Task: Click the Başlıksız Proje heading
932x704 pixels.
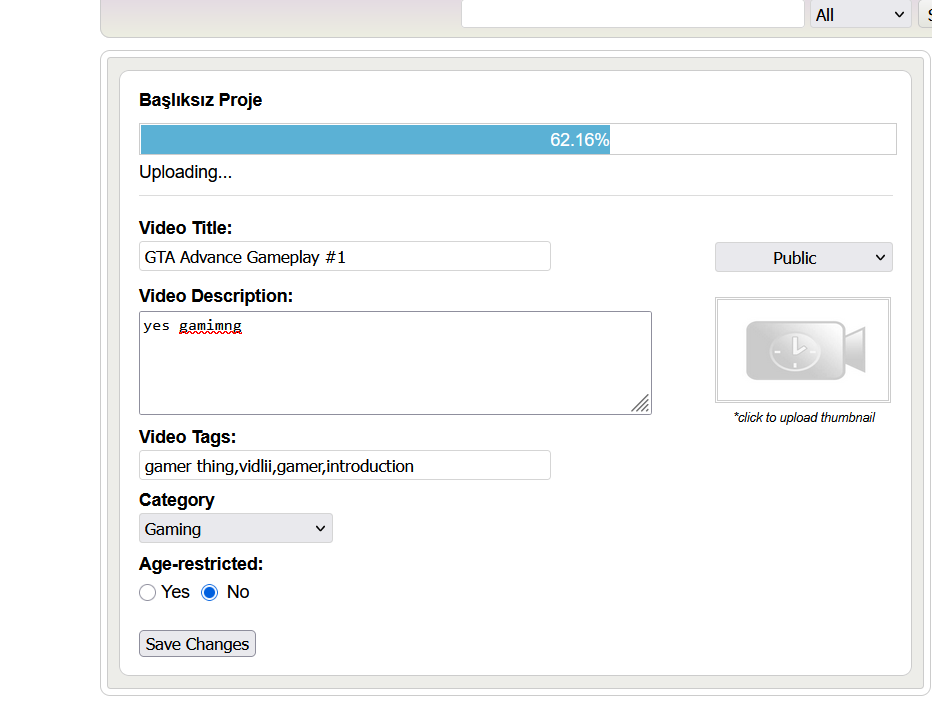Action: pyautogui.click(x=200, y=100)
